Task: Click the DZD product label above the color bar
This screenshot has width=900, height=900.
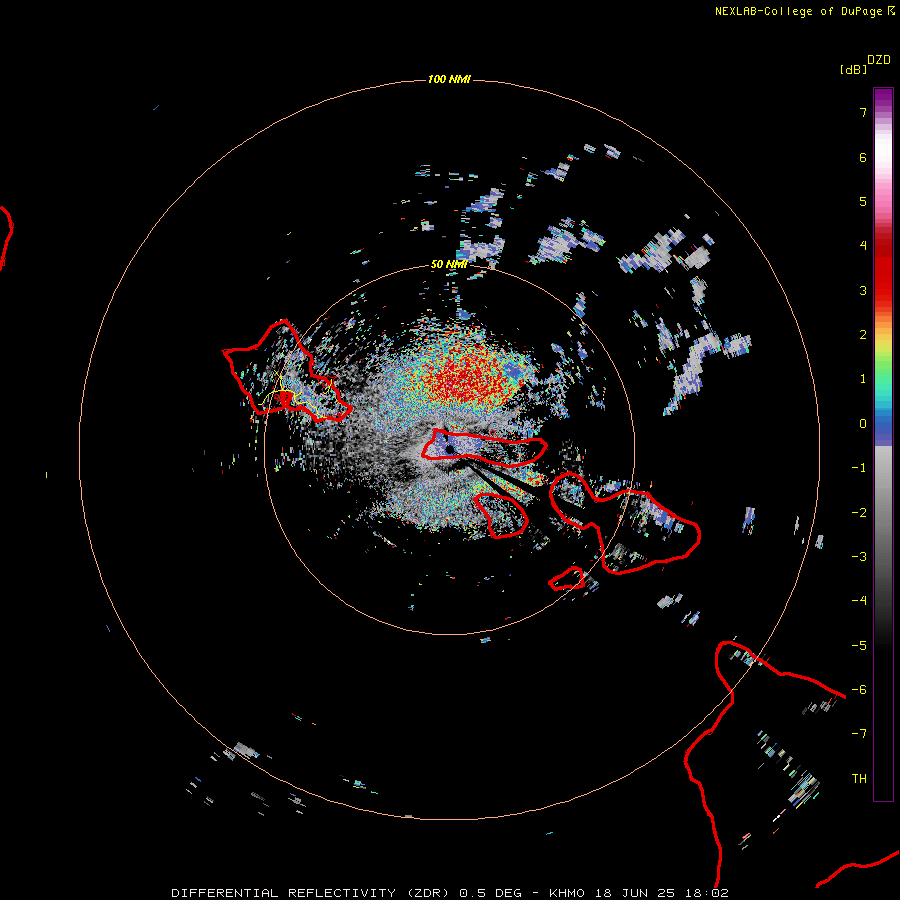Action: (x=879, y=60)
